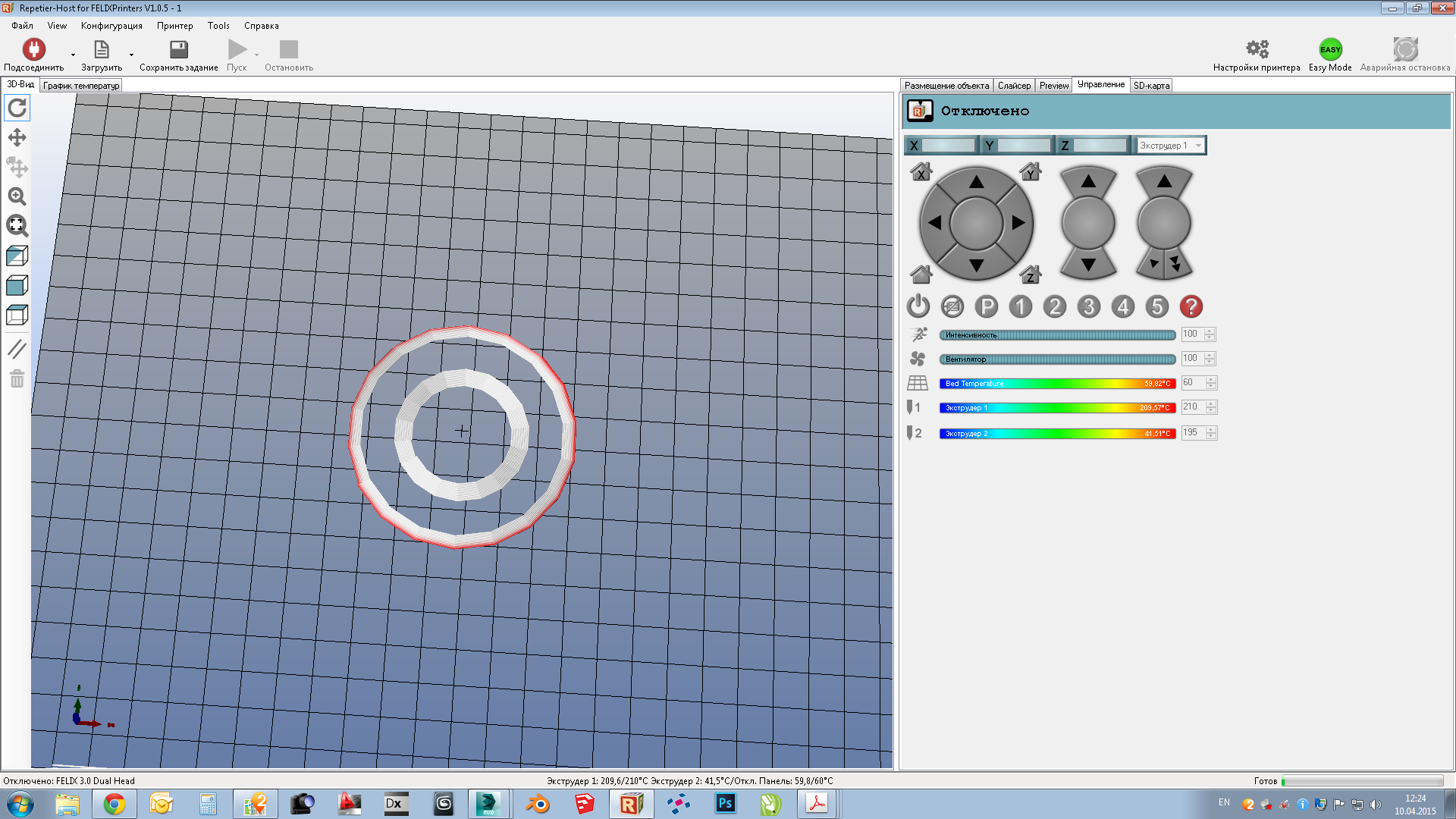Click the home Z axis icon
Image resolution: width=1456 pixels, height=819 pixels.
(1030, 274)
